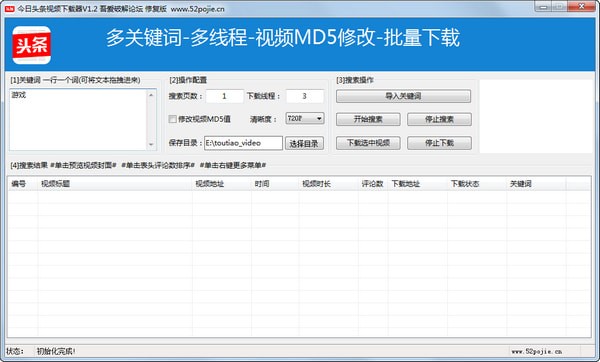Click the 视频时长 column header
Image resolution: width=600 pixels, height=362 pixels.
coord(328,184)
